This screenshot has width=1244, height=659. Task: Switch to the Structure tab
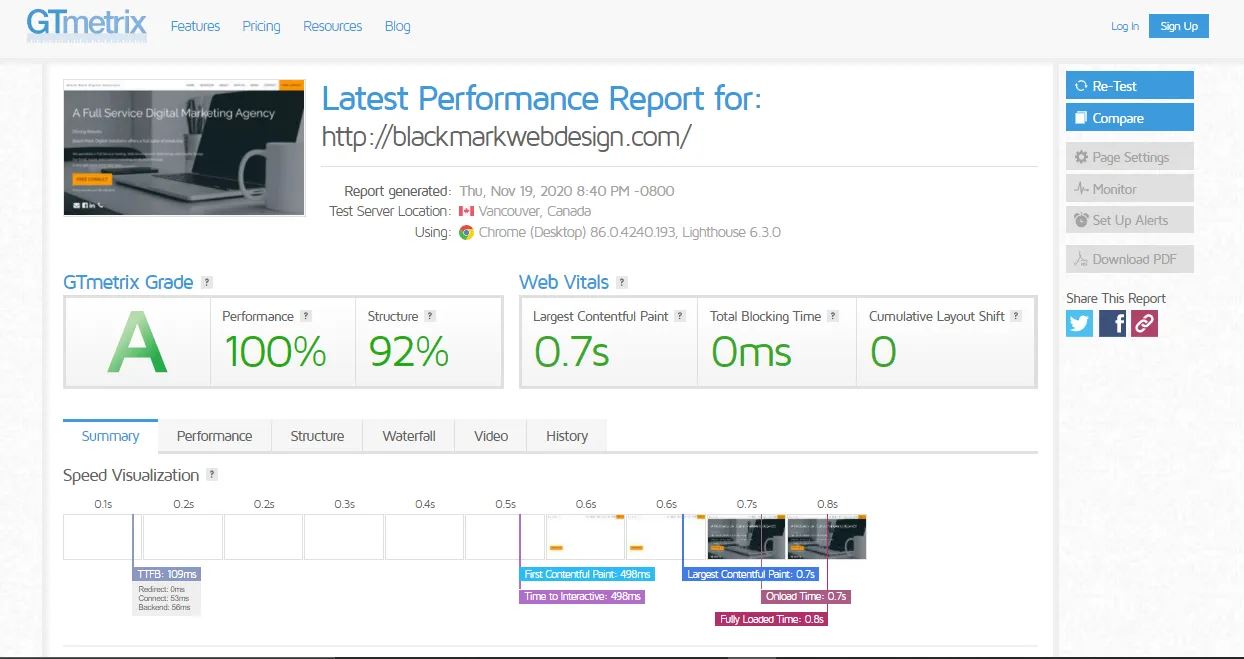click(317, 436)
